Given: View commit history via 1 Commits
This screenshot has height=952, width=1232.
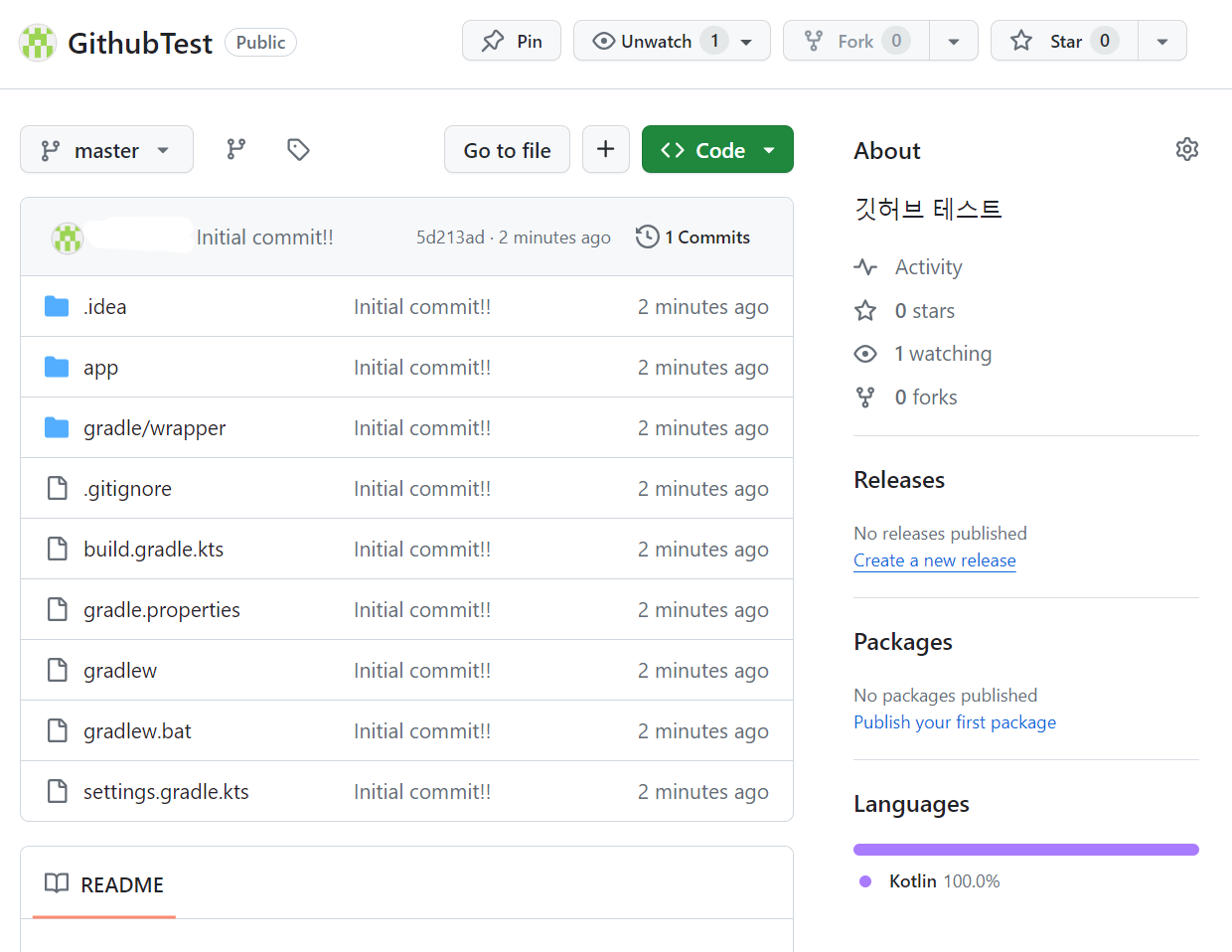Looking at the screenshot, I should coord(693,238).
